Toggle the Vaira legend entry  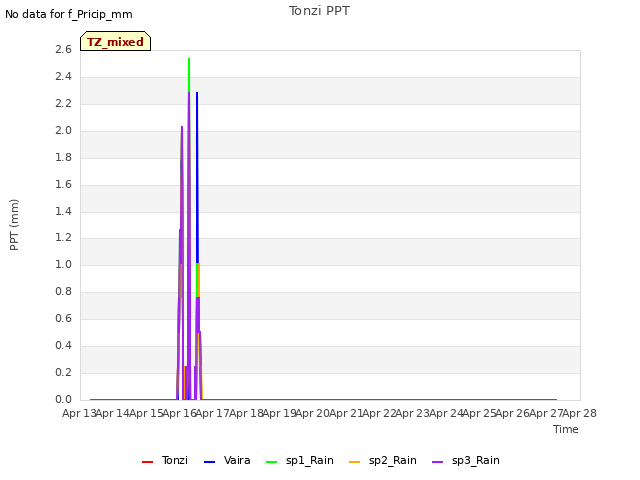point(227,460)
